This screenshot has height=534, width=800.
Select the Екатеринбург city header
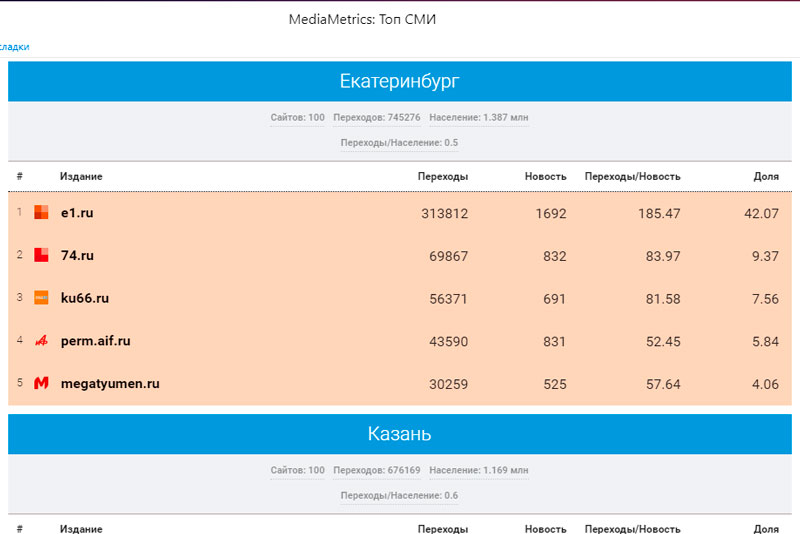click(x=399, y=81)
